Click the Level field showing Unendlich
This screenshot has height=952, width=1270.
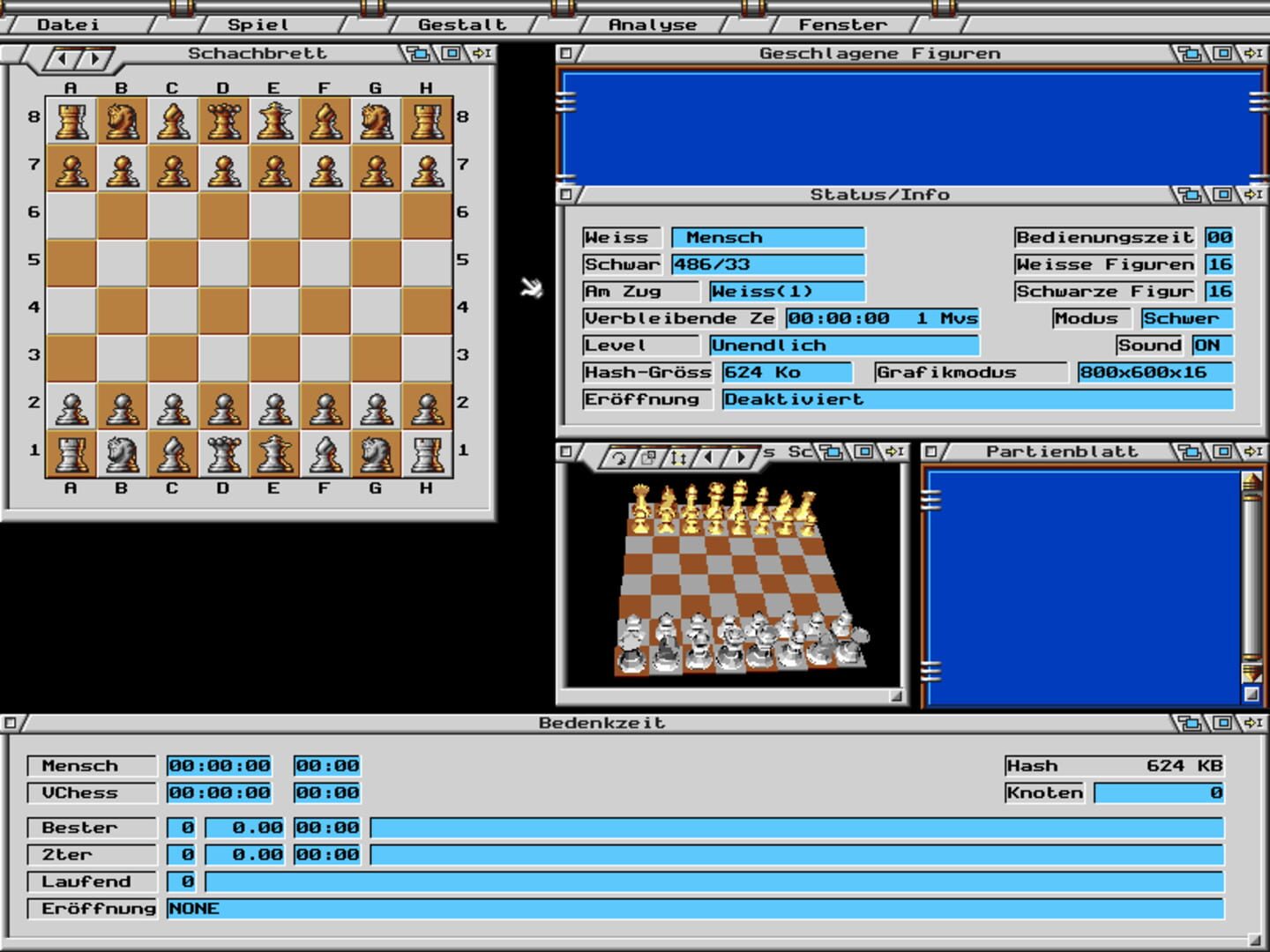coord(844,345)
